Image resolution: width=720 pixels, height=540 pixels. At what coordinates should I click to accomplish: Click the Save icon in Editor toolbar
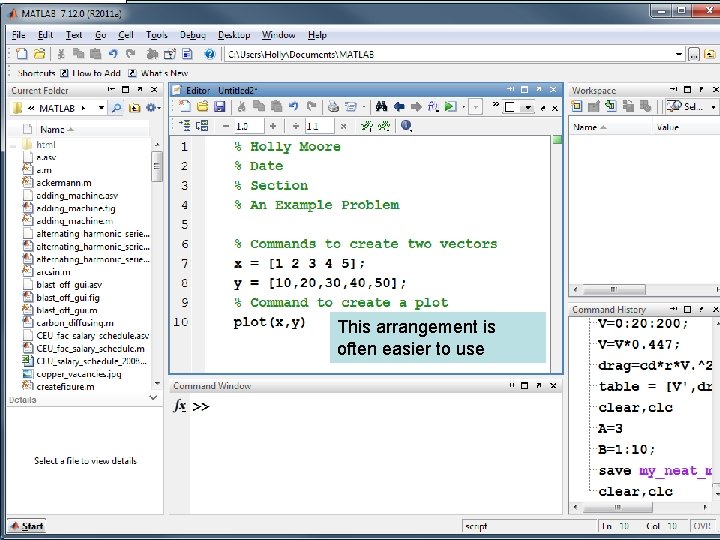219,107
